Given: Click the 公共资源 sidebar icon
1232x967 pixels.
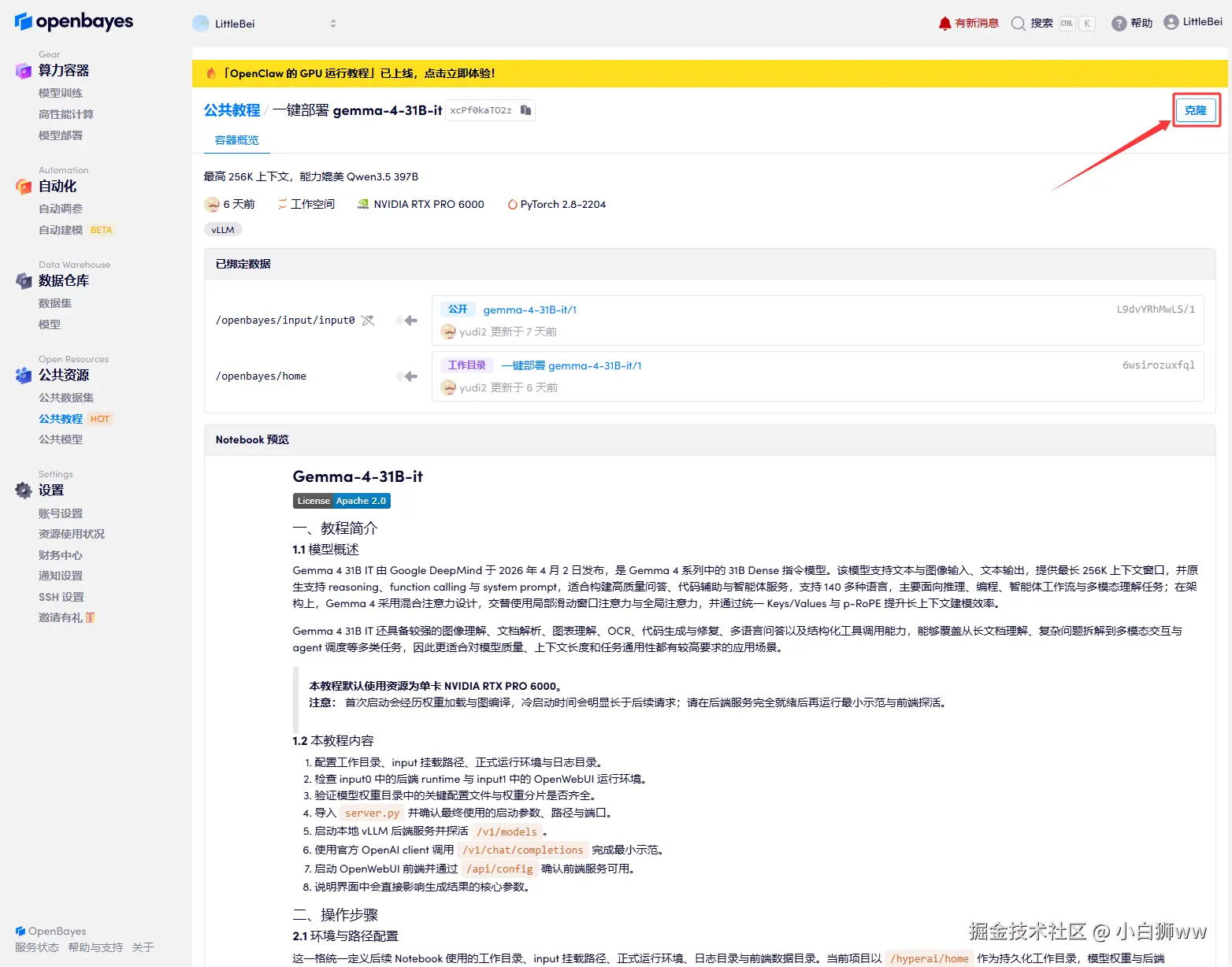Looking at the screenshot, I should (24, 376).
